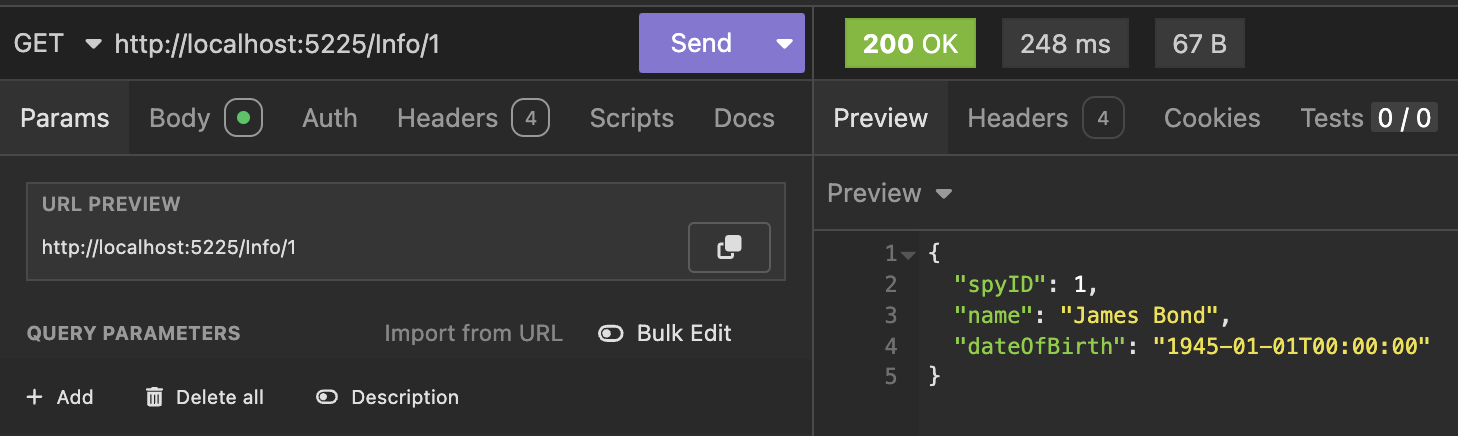Open the Scripts tab
This screenshot has width=1458, height=436.
pos(631,118)
